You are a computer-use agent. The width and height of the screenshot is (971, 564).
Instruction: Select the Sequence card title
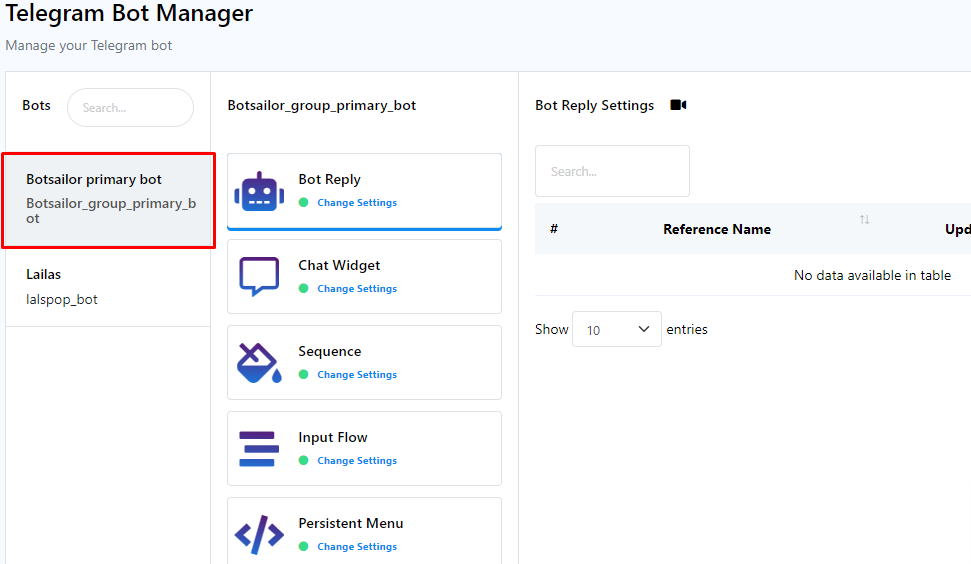329,352
